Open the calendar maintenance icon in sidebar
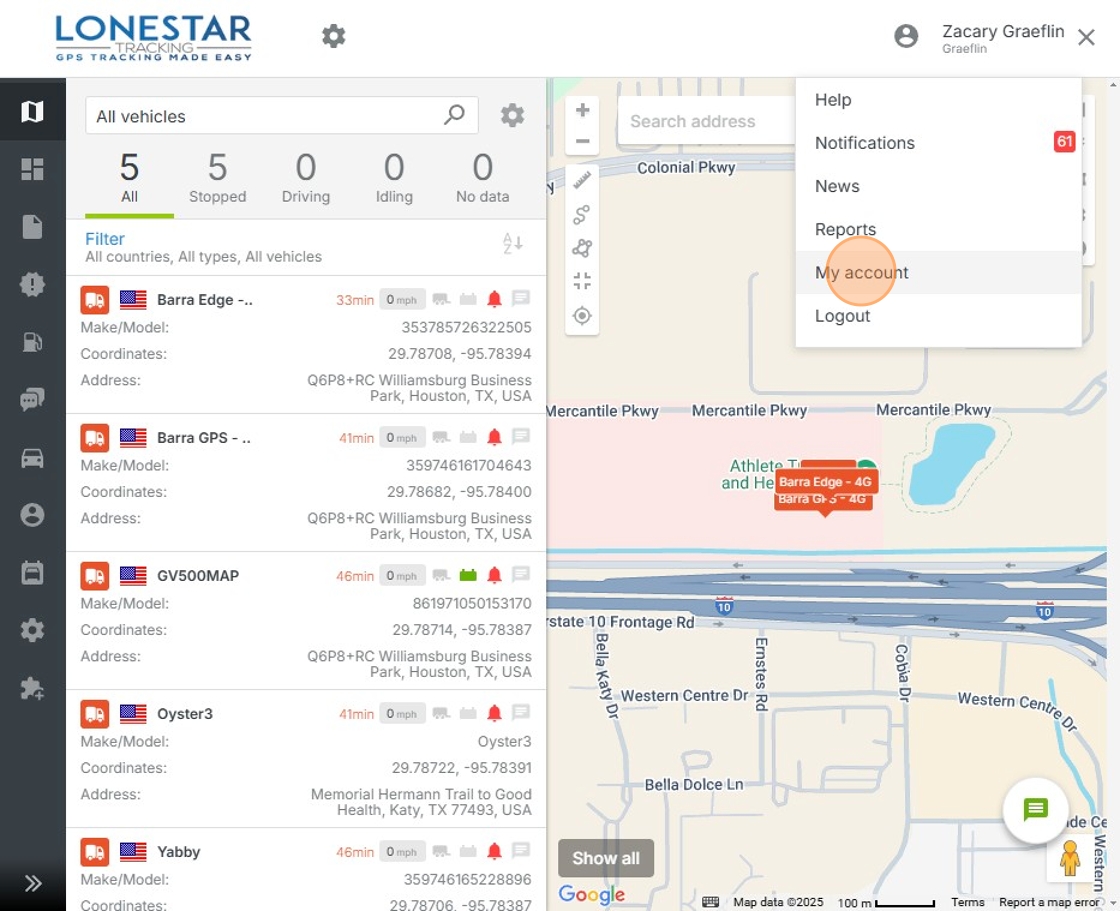This screenshot has height=911, width=1120. 32,572
